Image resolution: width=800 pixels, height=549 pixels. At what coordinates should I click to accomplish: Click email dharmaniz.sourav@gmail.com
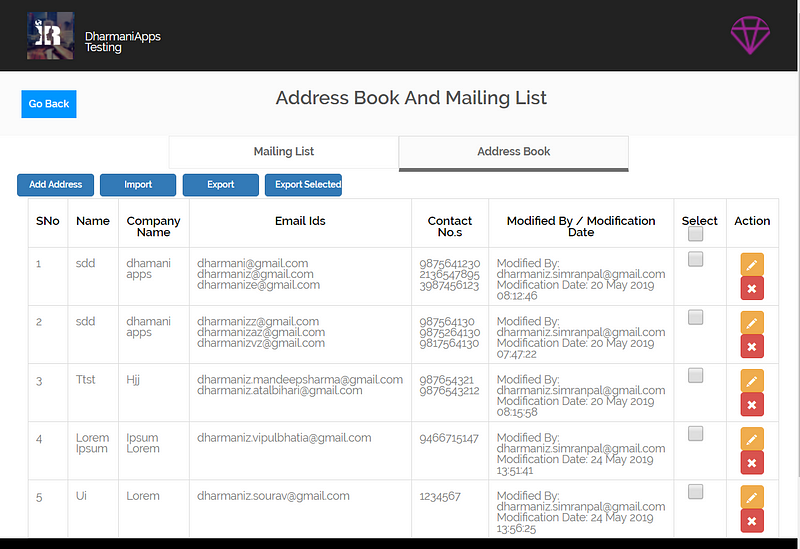pyautogui.click(x=273, y=496)
